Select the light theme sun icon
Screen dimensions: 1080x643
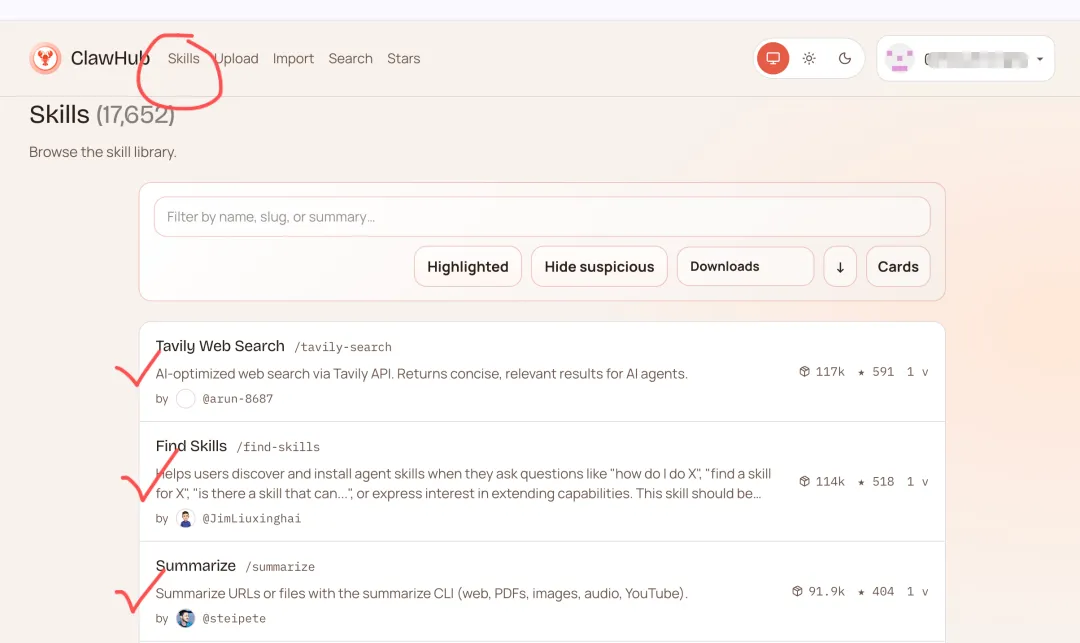click(809, 59)
